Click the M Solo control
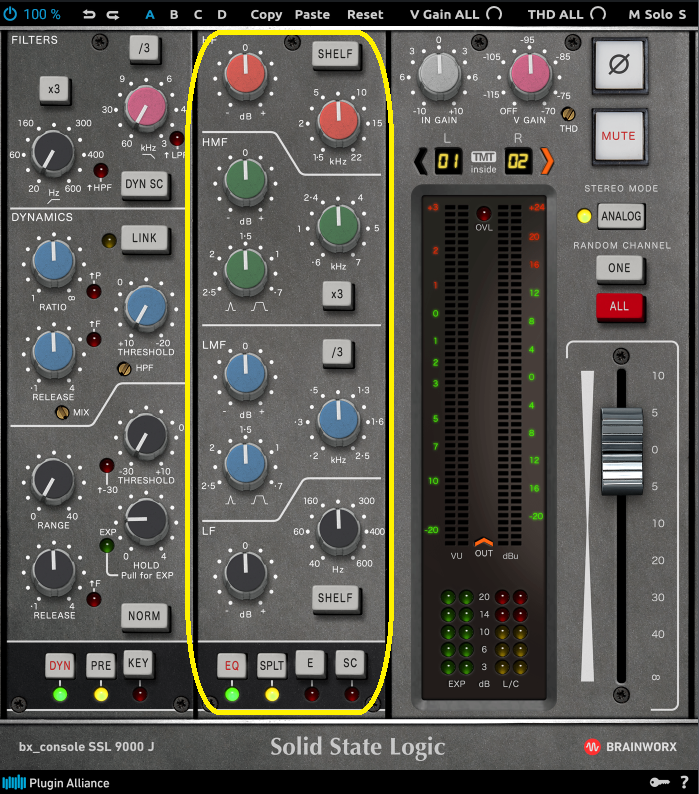The width and height of the screenshot is (699, 794). tap(648, 14)
